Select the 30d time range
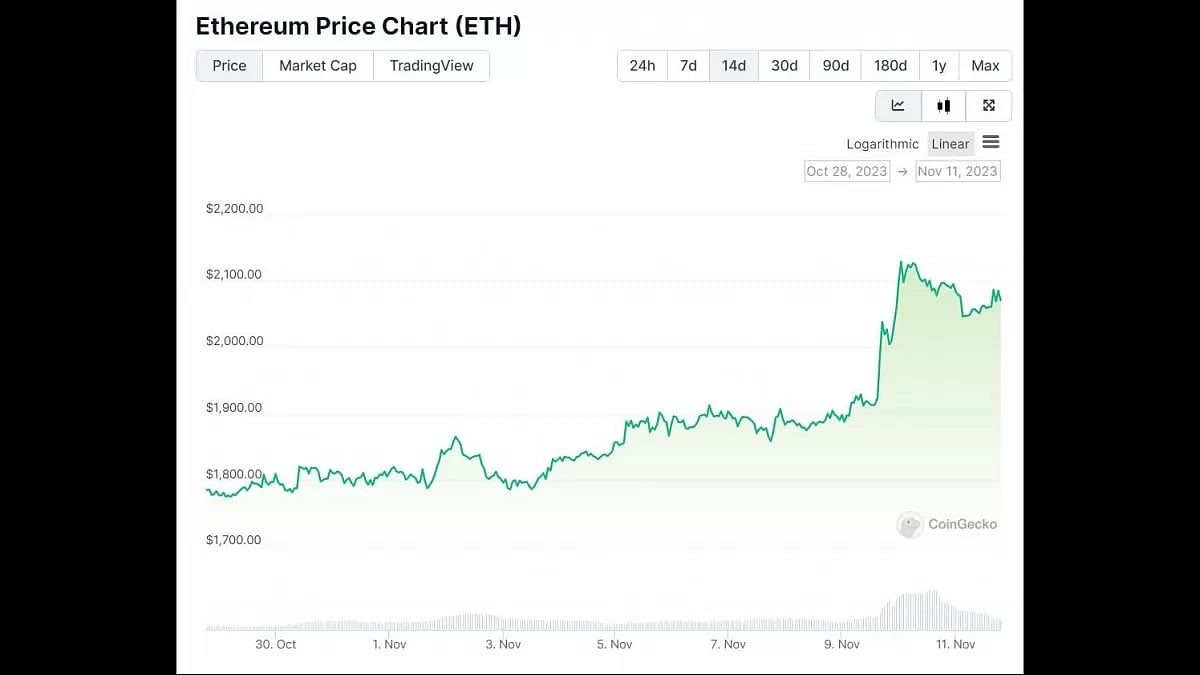The image size is (1200, 675). [783, 65]
